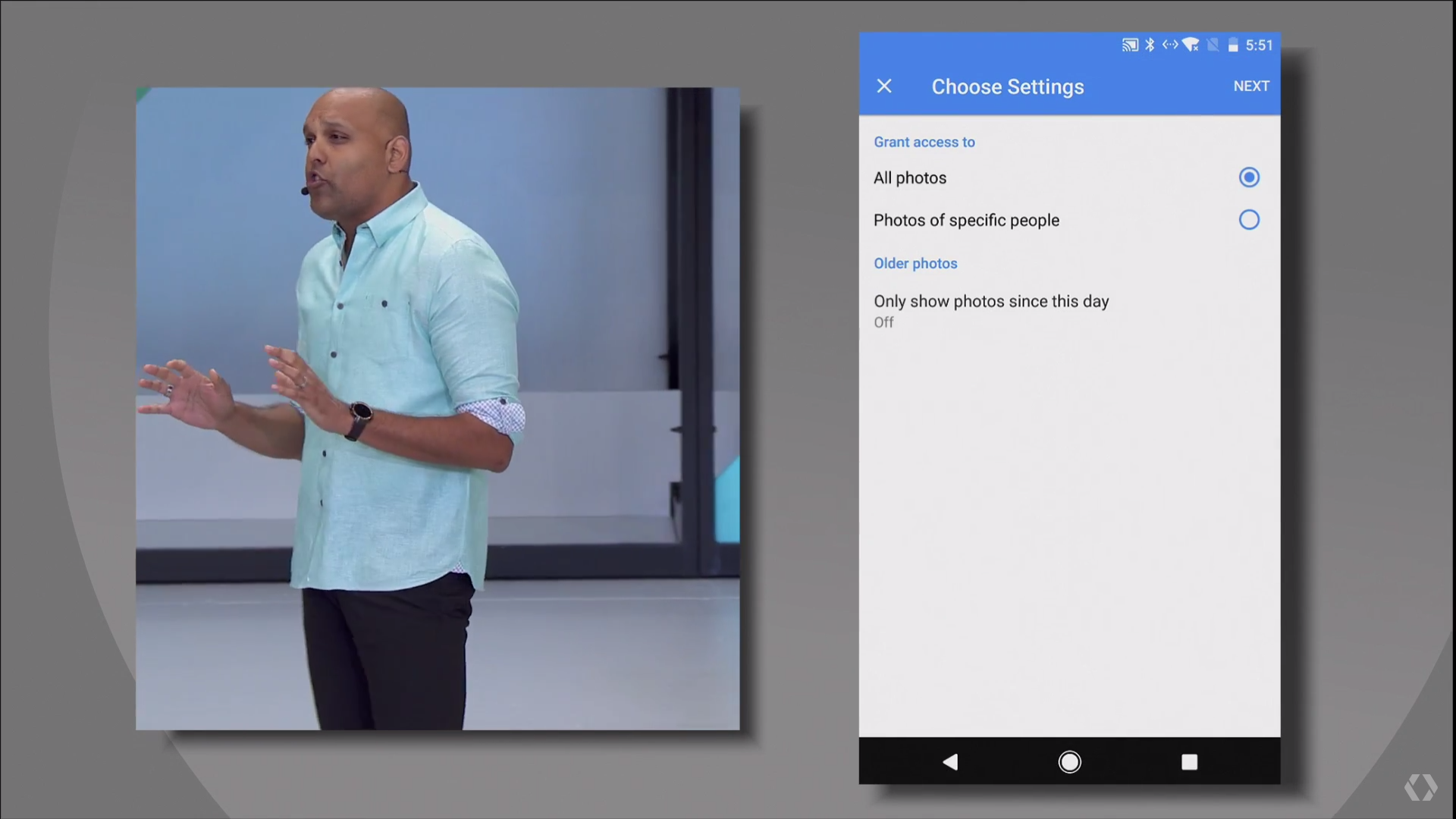Tap the Wi-Fi status icon
1456x819 pixels.
click(1191, 45)
